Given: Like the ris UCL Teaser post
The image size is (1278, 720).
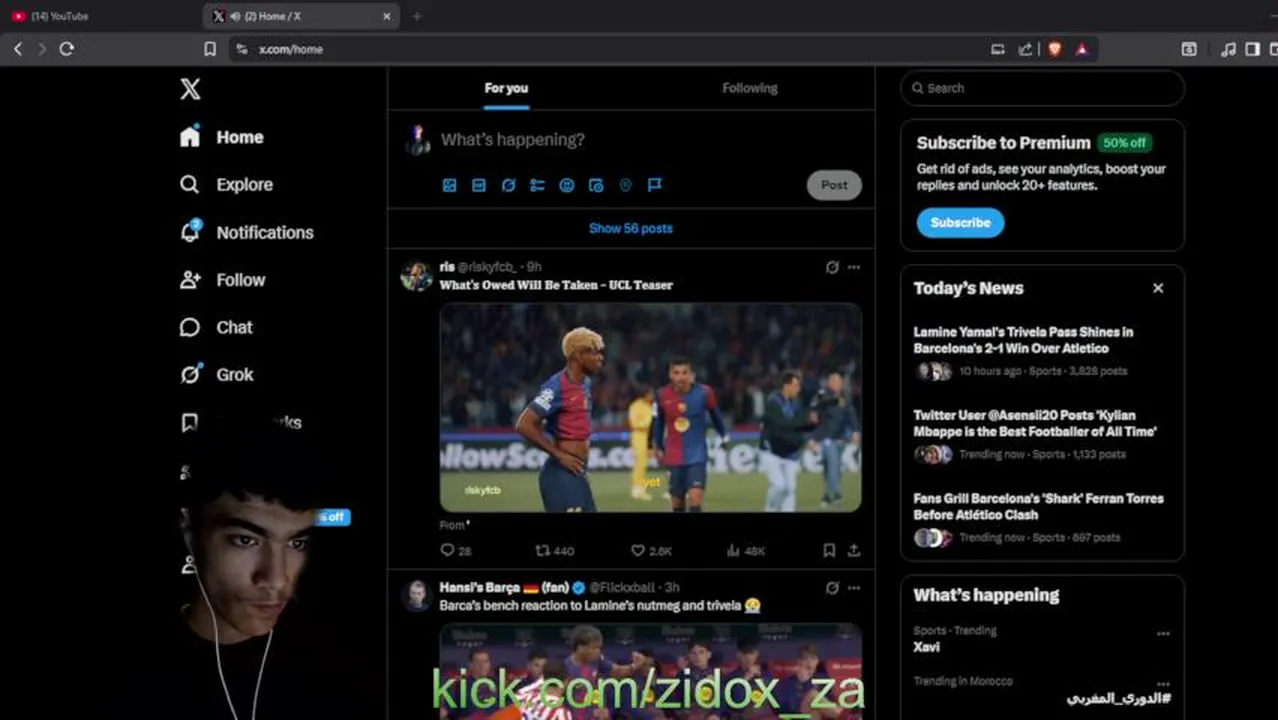Looking at the screenshot, I should click(651, 550).
